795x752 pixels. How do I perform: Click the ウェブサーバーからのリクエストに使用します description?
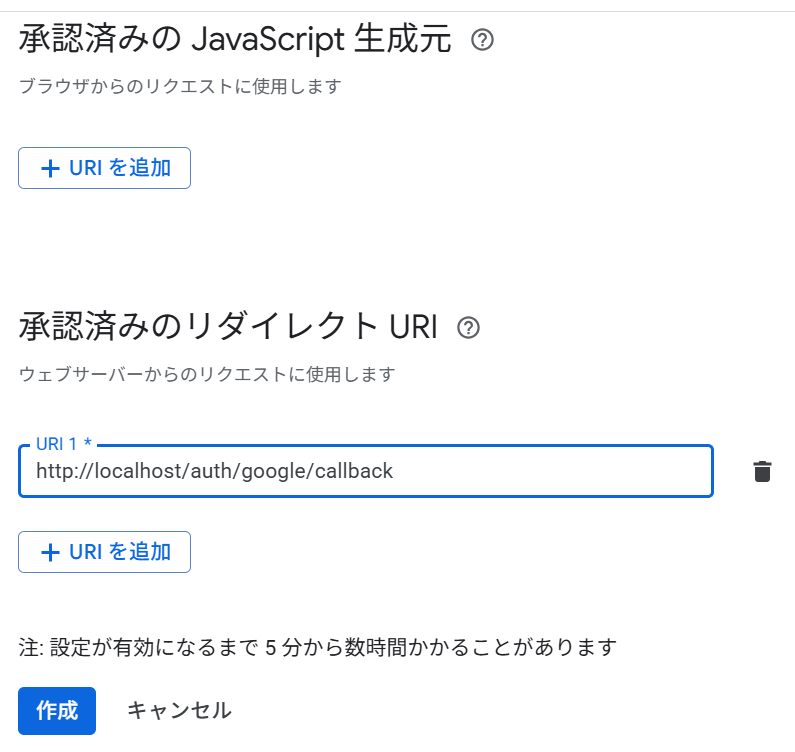(x=207, y=374)
